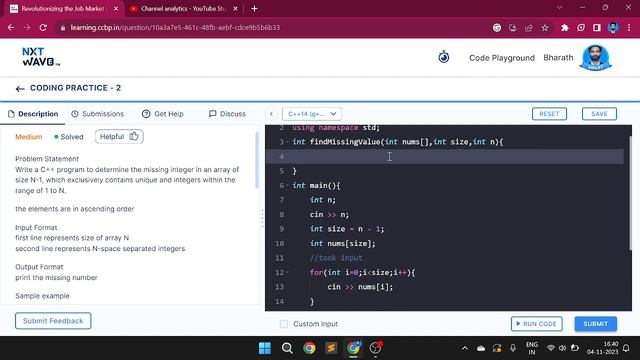
Task: Open Code Playground
Action: pos(502,58)
